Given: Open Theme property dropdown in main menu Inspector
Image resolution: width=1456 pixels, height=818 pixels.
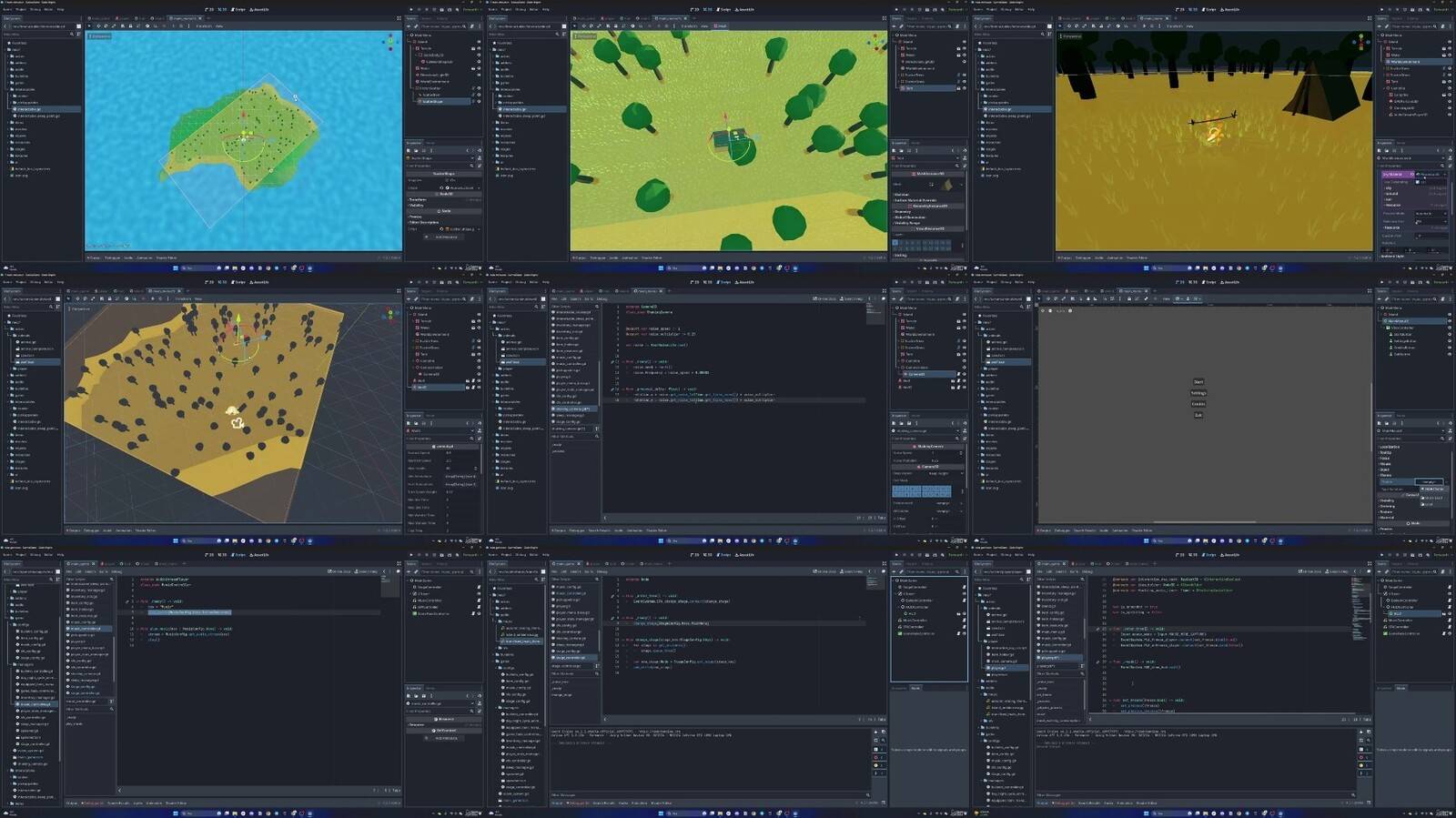Looking at the screenshot, I should [1430, 482].
